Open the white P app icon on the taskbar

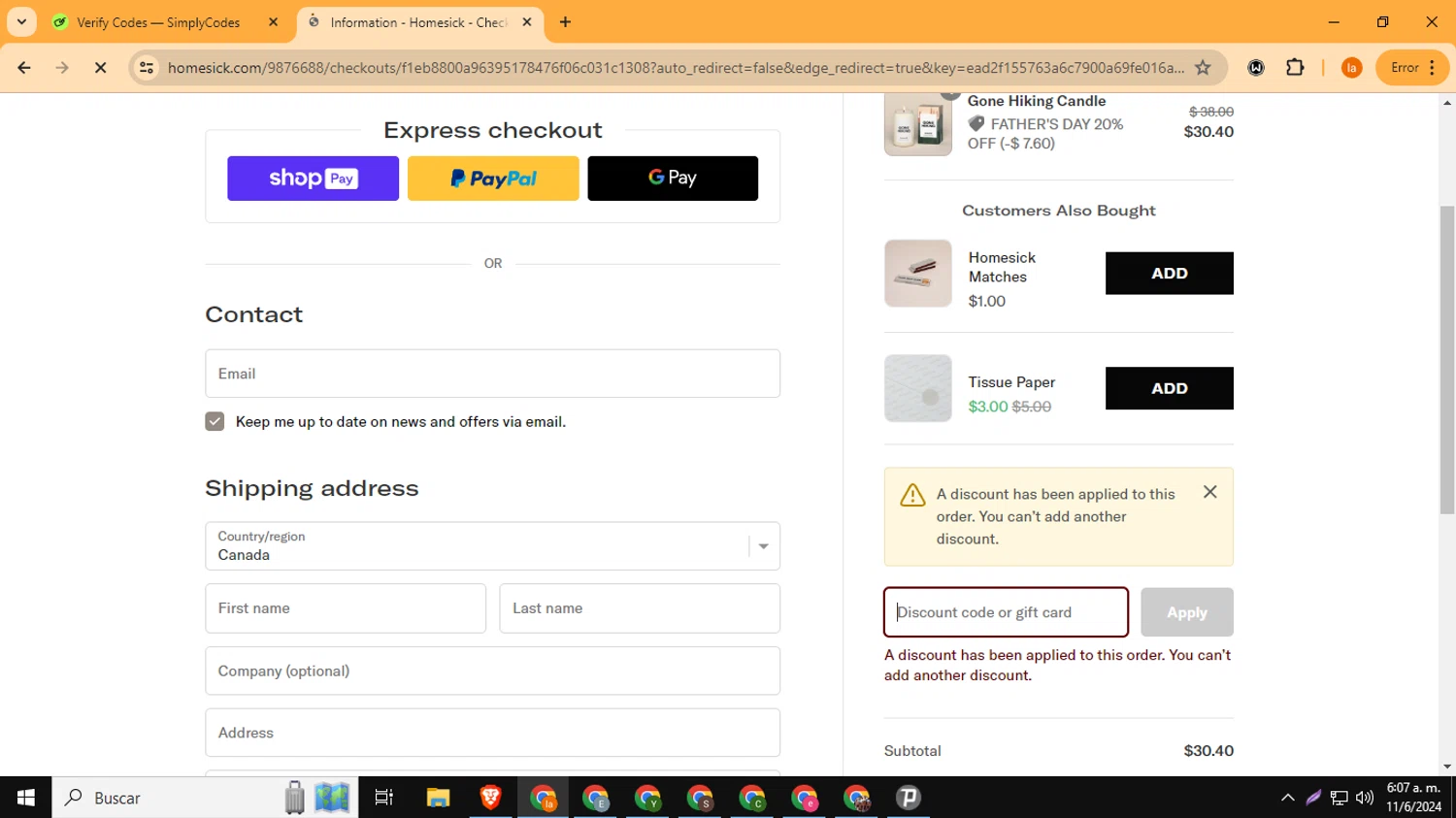pos(909,798)
